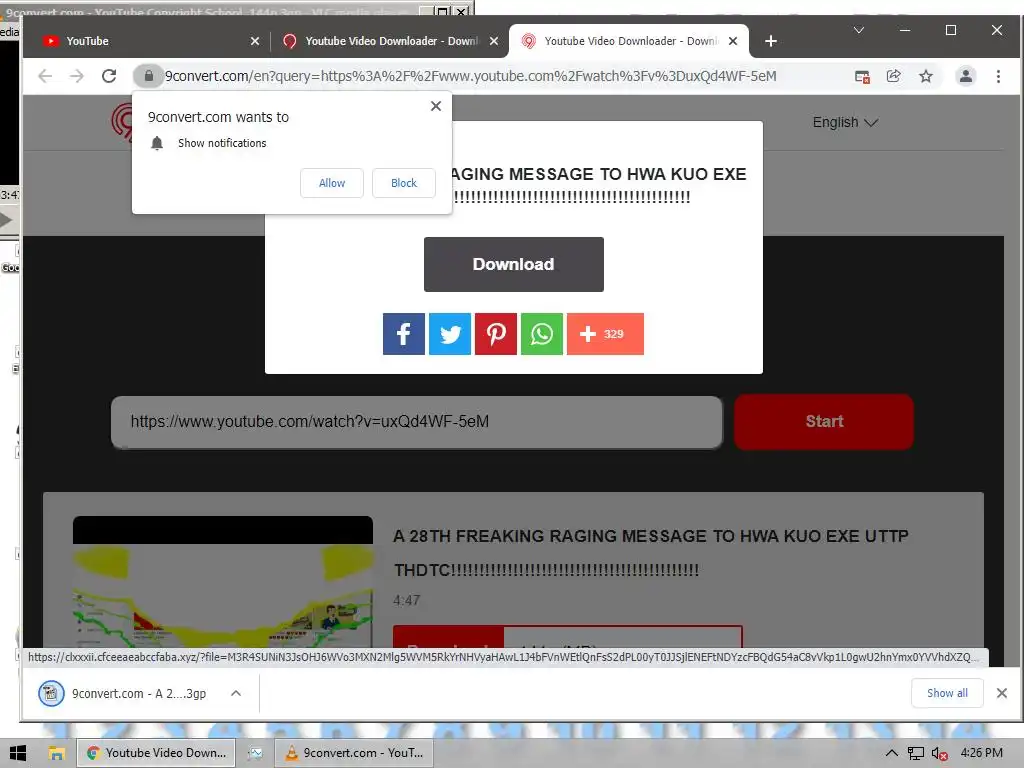1024x768 pixels.
Task: Reload the current page
Action: [109, 76]
